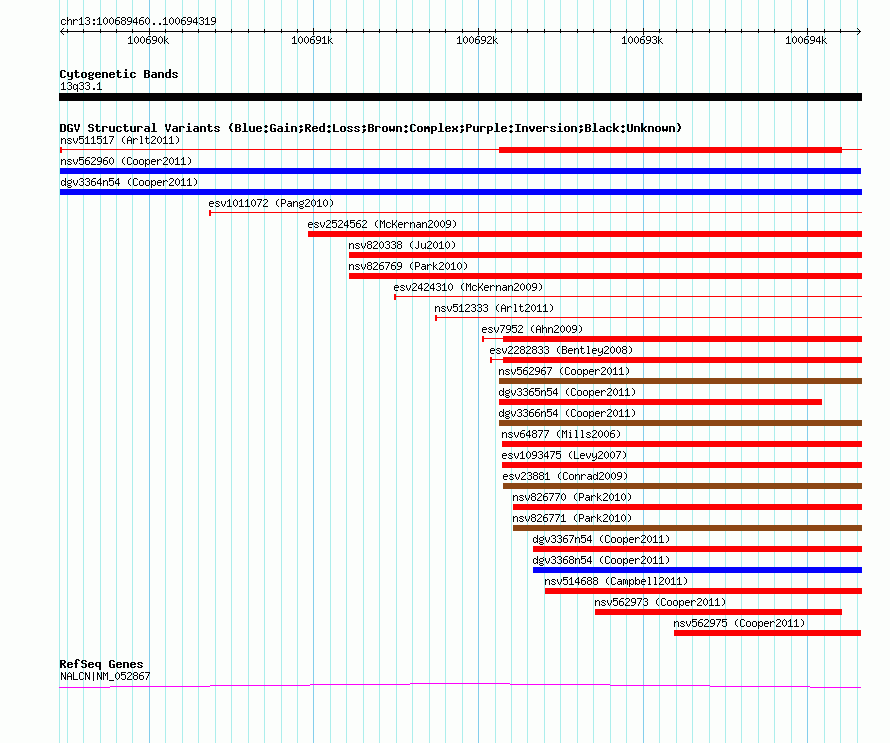Click esv23881 (Conrad2009) label
The image size is (890, 743).
point(565,476)
